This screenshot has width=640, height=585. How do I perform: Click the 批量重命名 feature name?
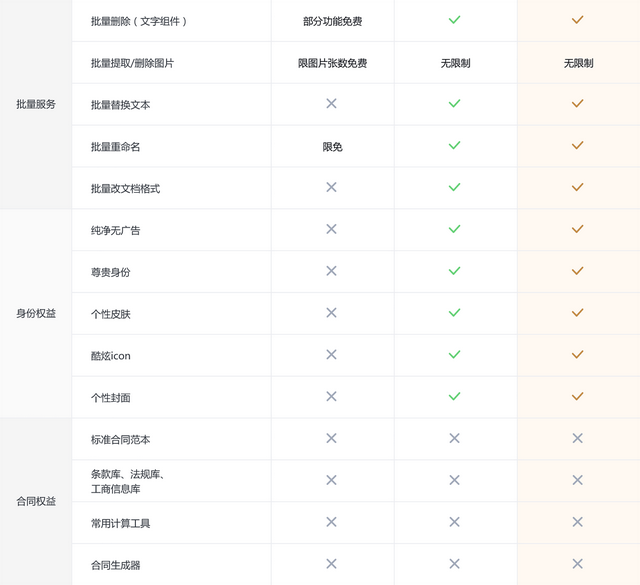[116, 147]
